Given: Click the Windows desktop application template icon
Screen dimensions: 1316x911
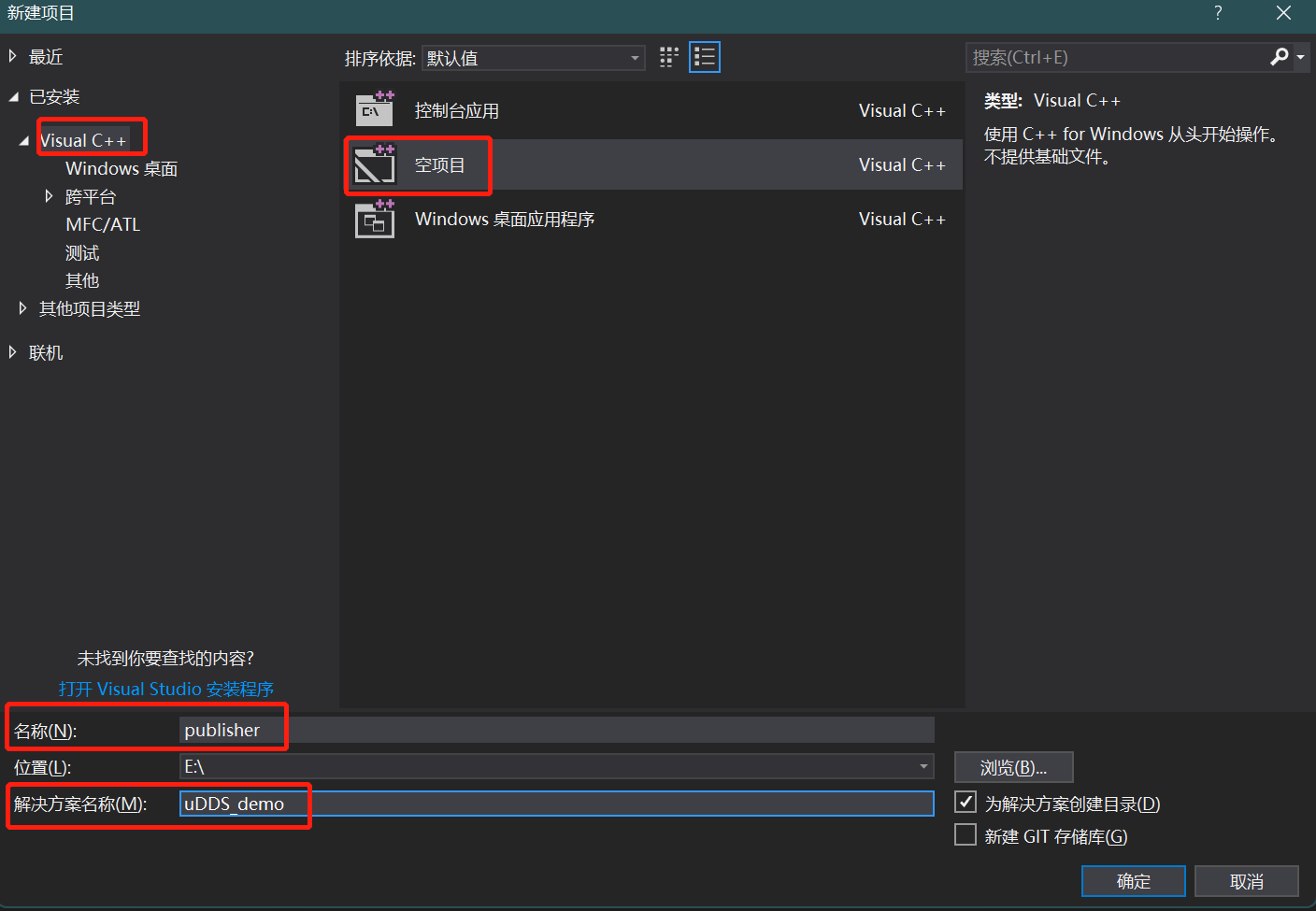Looking at the screenshot, I should [375, 219].
